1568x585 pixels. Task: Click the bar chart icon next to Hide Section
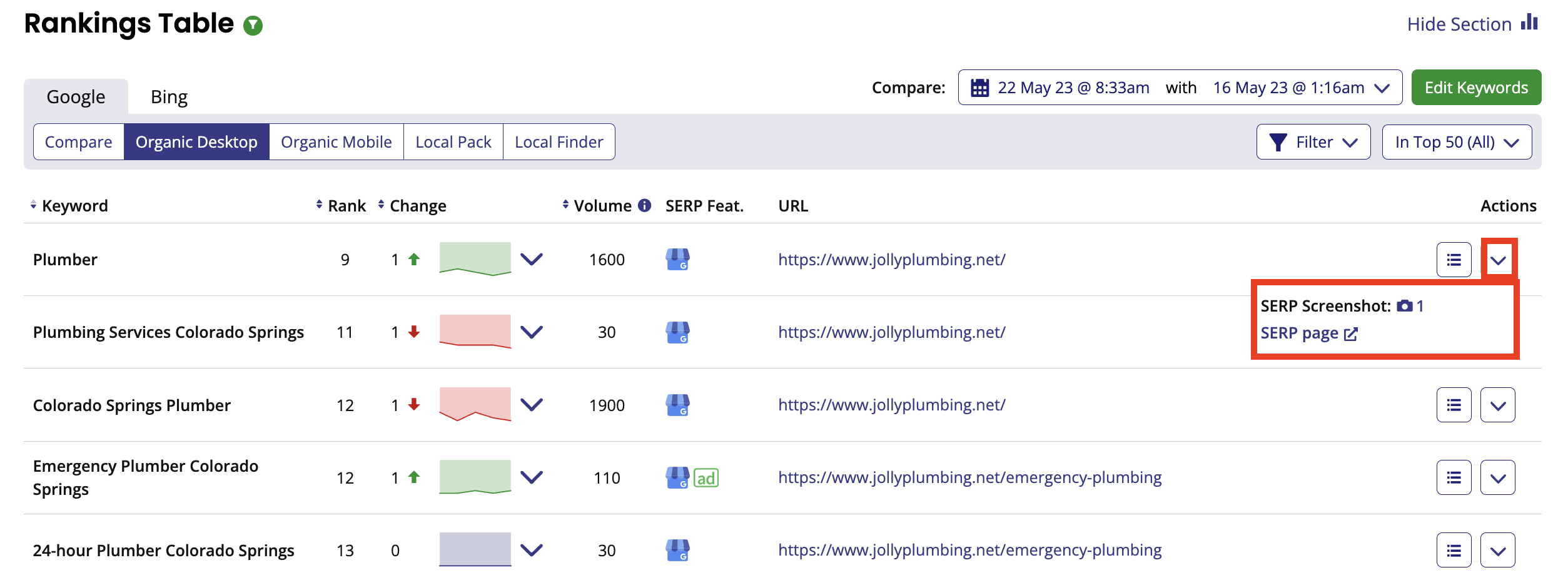pyautogui.click(x=1529, y=23)
